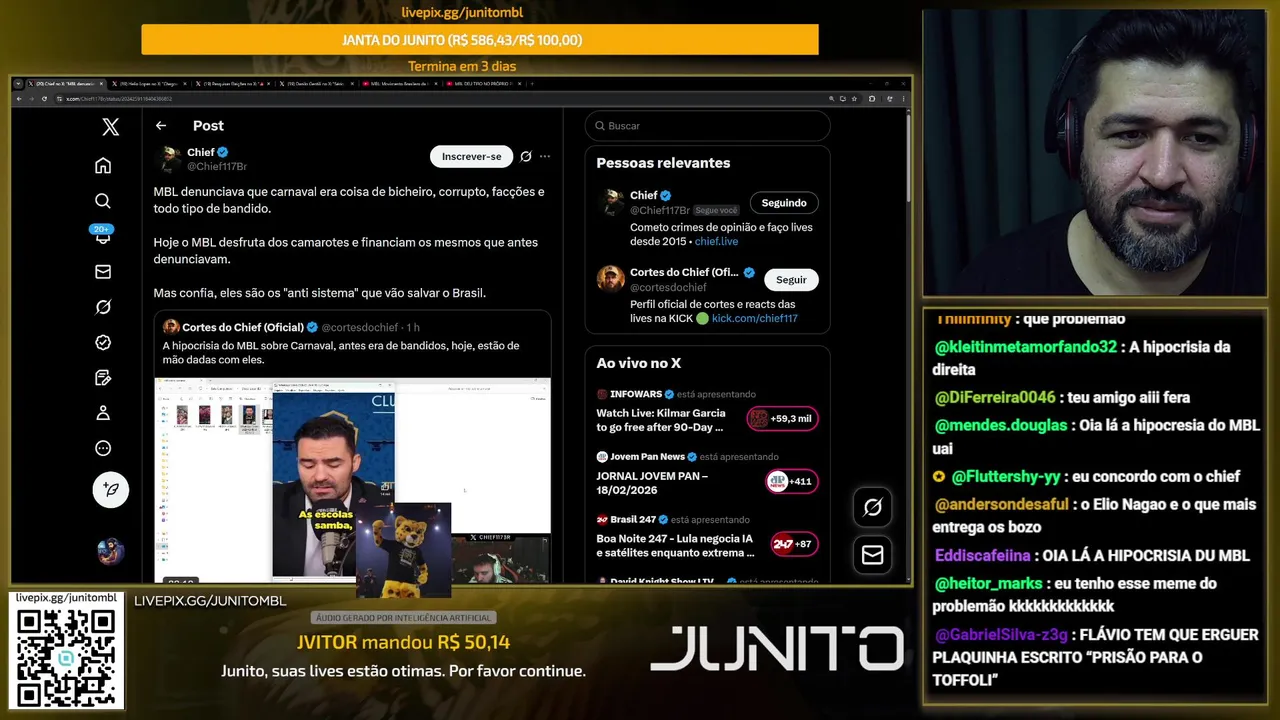Reload the page with browser refresh icon
The height and width of the screenshot is (720, 1280).
tap(44, 98)
